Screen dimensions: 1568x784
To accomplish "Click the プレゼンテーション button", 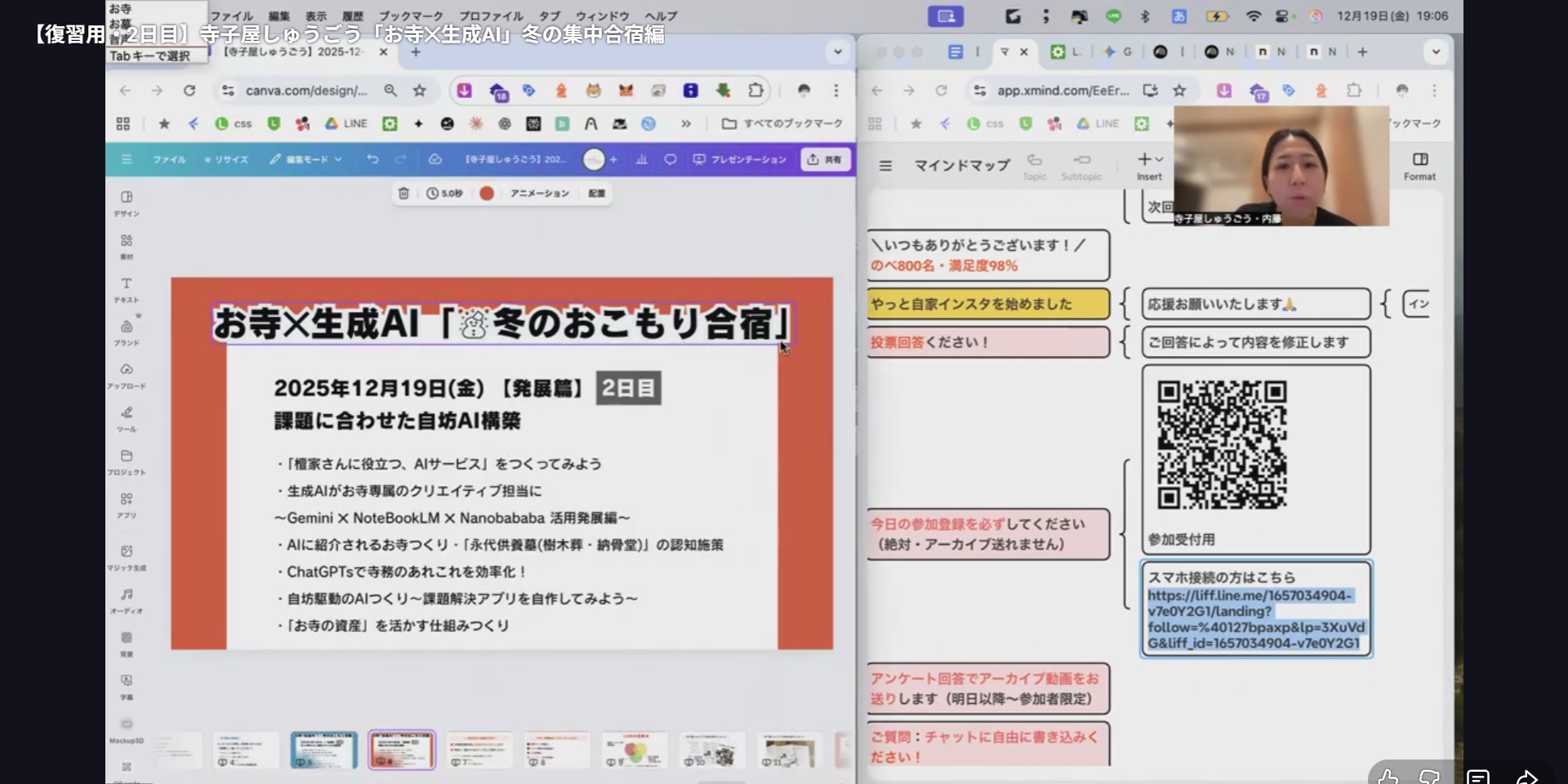I will click(x=740, y=159).
